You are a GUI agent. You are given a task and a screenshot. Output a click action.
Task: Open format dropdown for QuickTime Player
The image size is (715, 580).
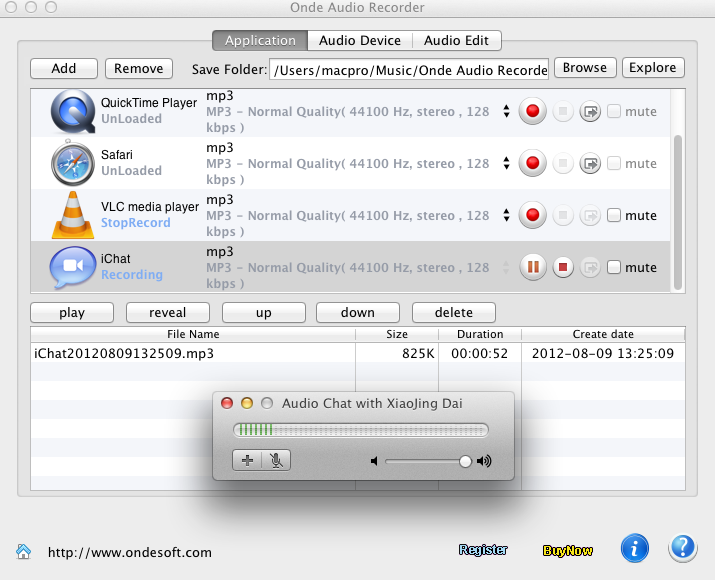click(x=506, y=112)
